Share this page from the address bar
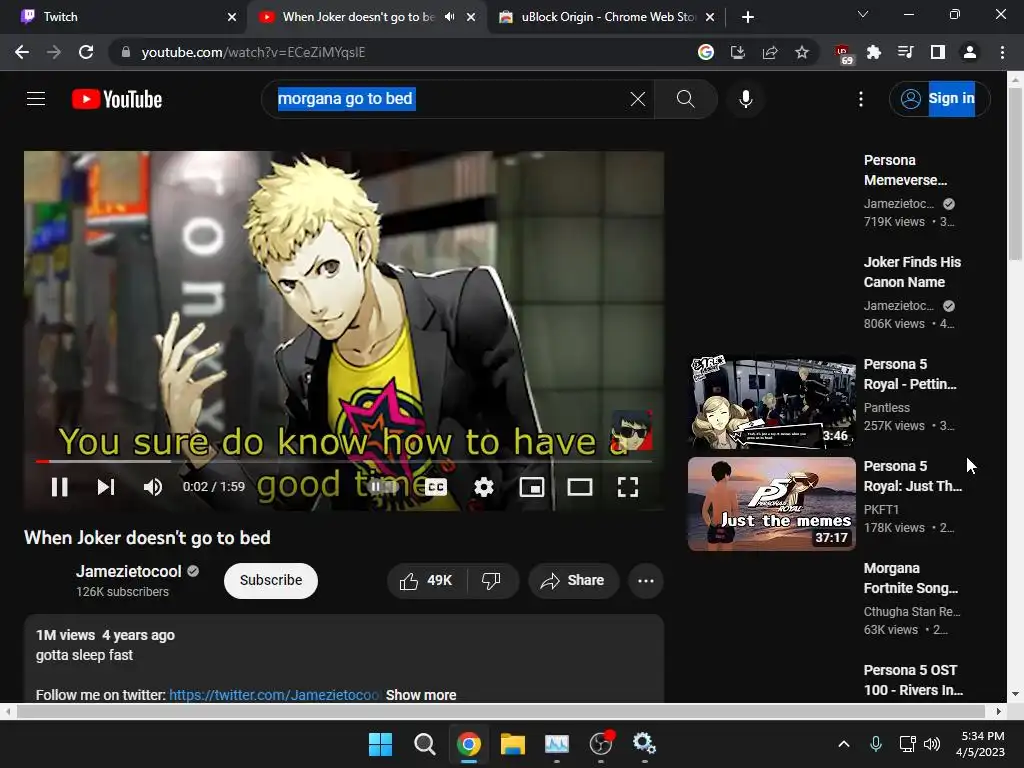The height and width of the screenshot is (768, 1024). pyautogui.click(x=769, y=52)
